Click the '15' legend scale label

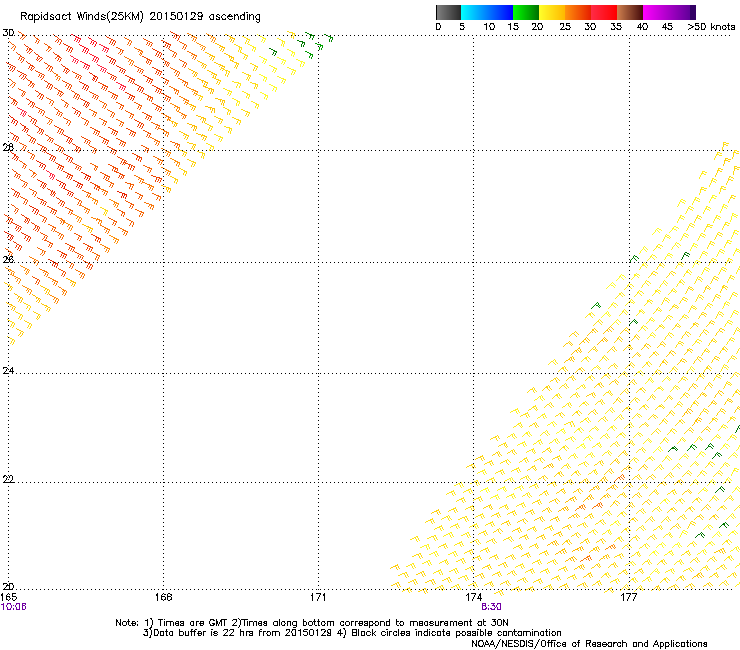click(x=513, y=27)
